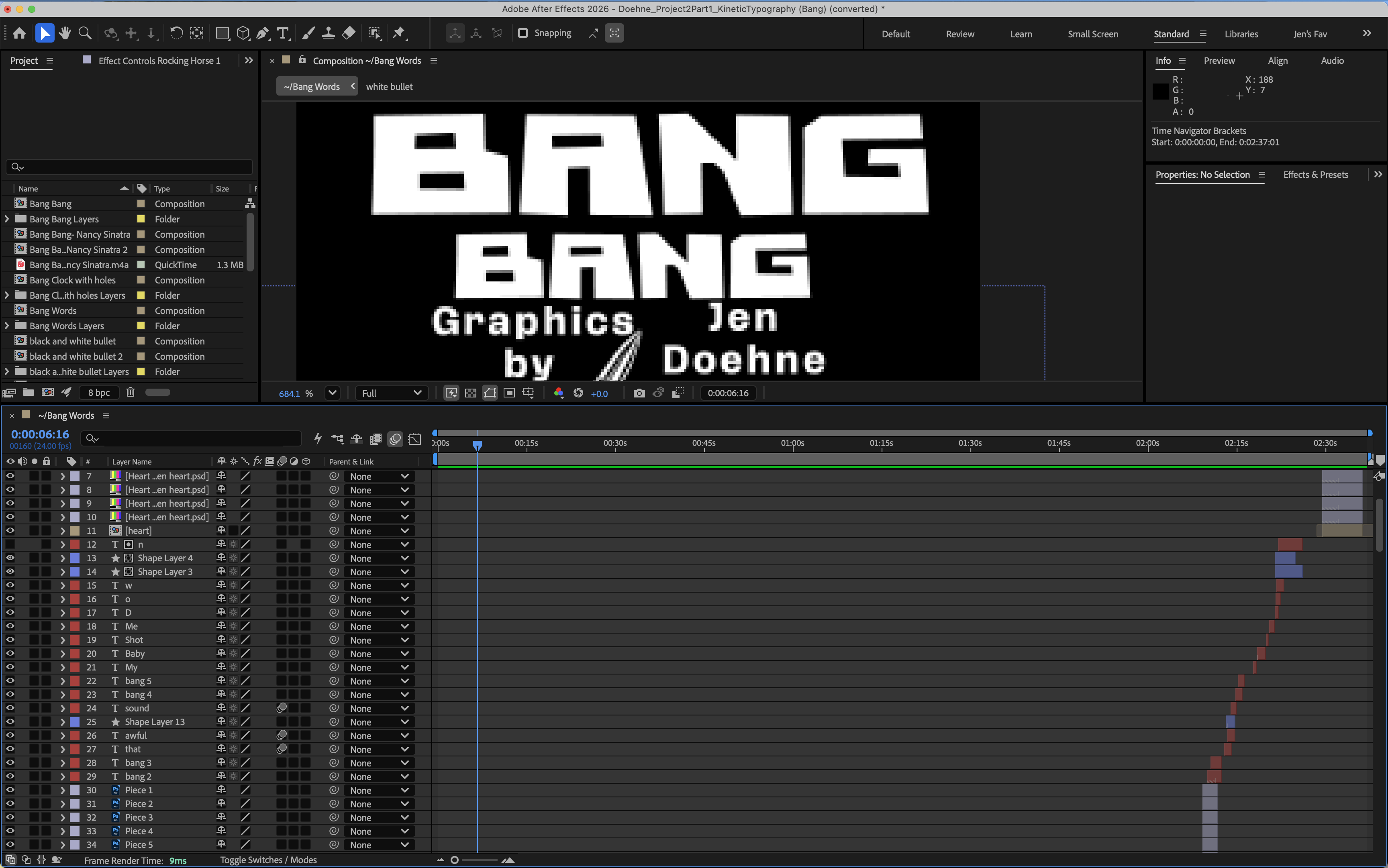Hide the 'Baby' text layer
Viewport: 1388px width, 868px height.
click(x=10, y=653)
